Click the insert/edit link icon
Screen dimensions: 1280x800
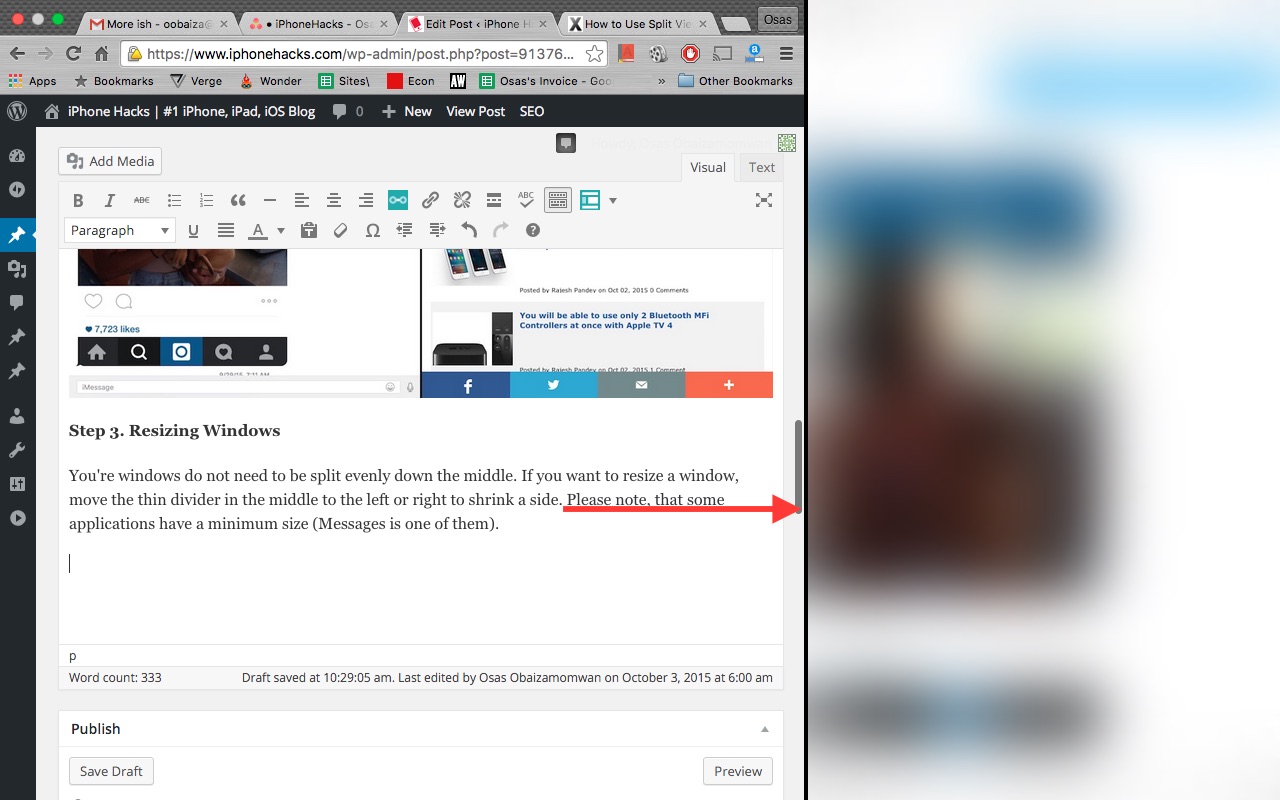coord(430,200)
